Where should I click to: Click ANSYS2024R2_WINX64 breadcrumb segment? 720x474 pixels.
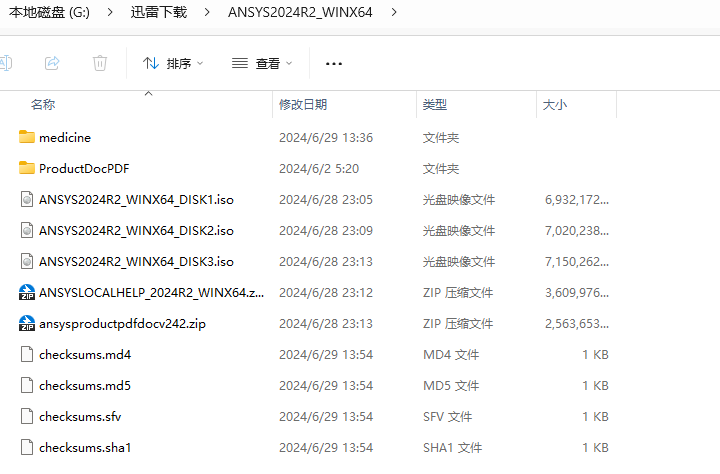click(x=300, y=12)
